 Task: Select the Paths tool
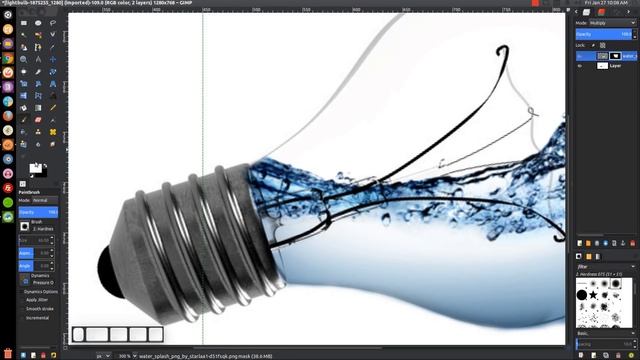[38, 47]
